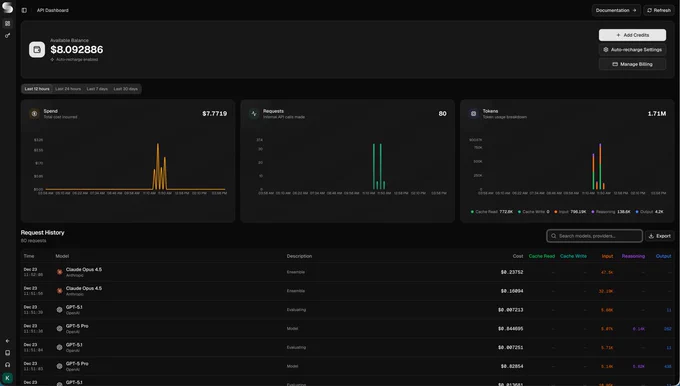Click the Refresh button

coord(659,10)
